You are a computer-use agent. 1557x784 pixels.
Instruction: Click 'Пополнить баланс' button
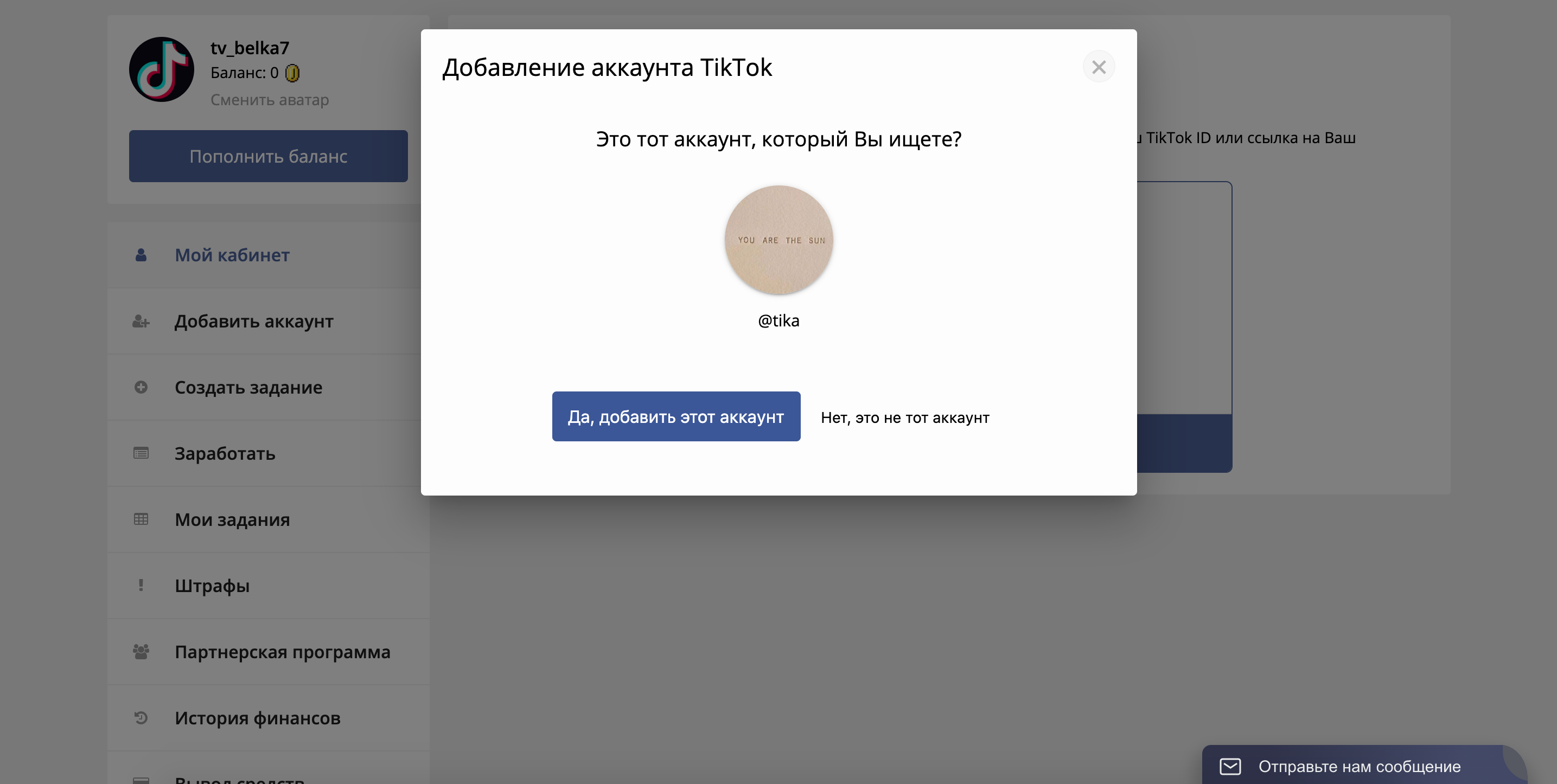coord(268,156)
